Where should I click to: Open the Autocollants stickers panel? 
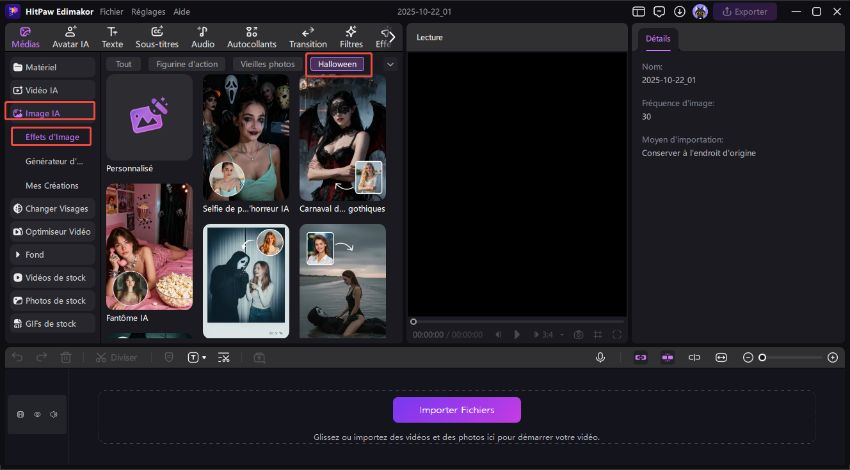pyautogui.click(x=253, y=37)
